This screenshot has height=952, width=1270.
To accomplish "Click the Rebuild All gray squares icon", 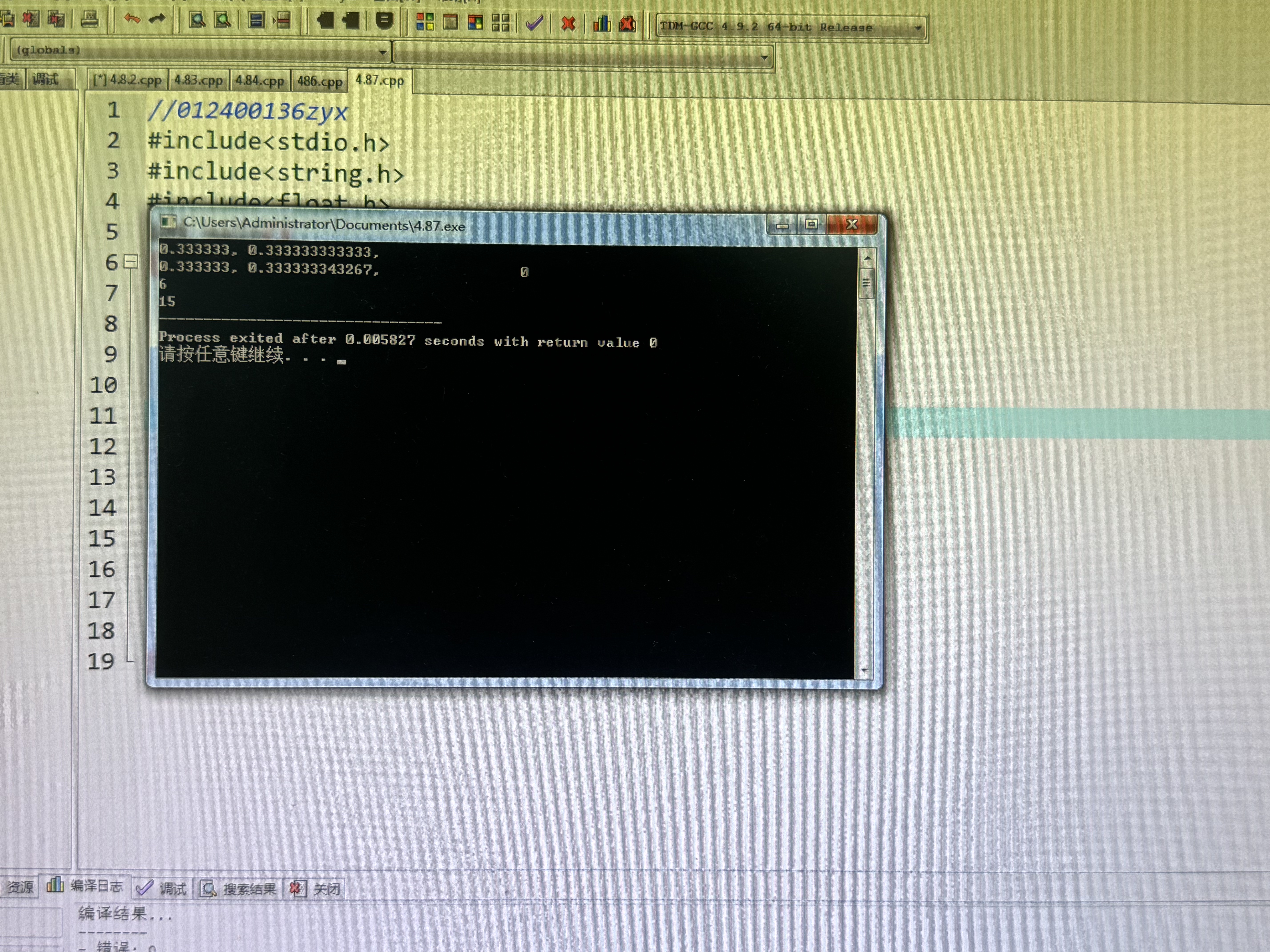I will pyautogui.click(x=501, y=23).
